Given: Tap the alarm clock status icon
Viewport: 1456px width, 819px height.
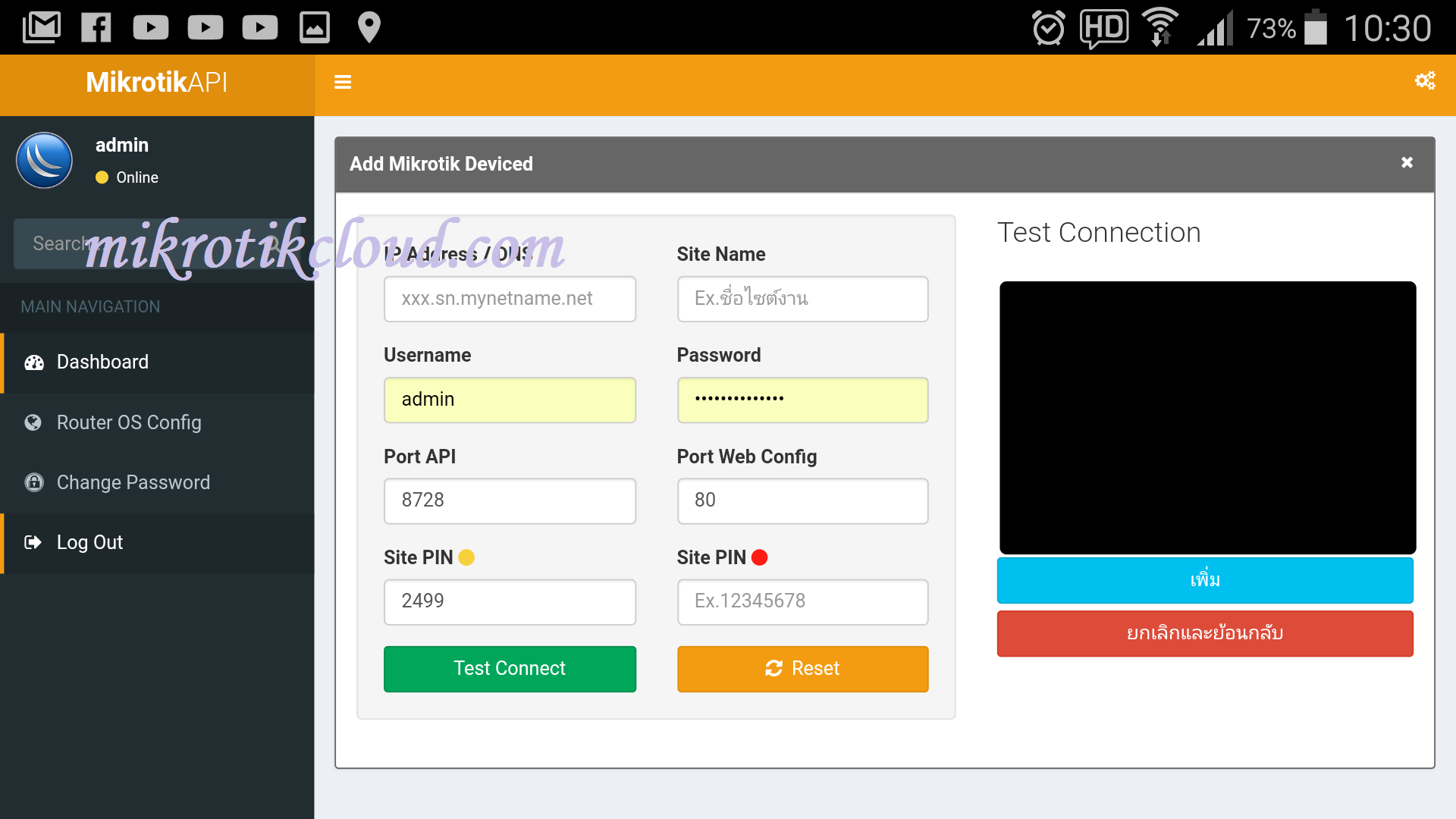Looking at the screenshot, I should click(1049, 28).
